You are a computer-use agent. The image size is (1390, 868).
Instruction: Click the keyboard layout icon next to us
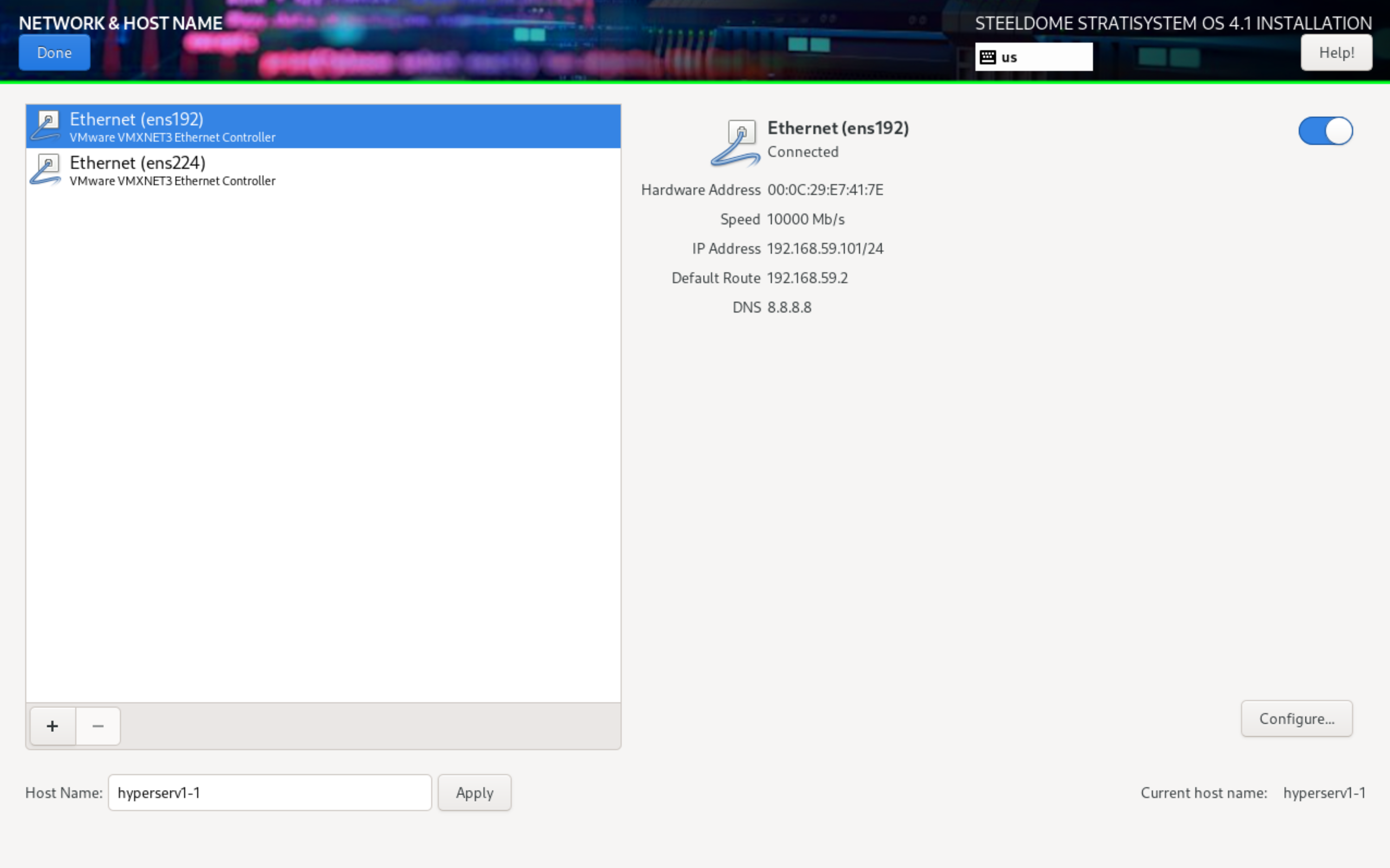coord(988,57)
